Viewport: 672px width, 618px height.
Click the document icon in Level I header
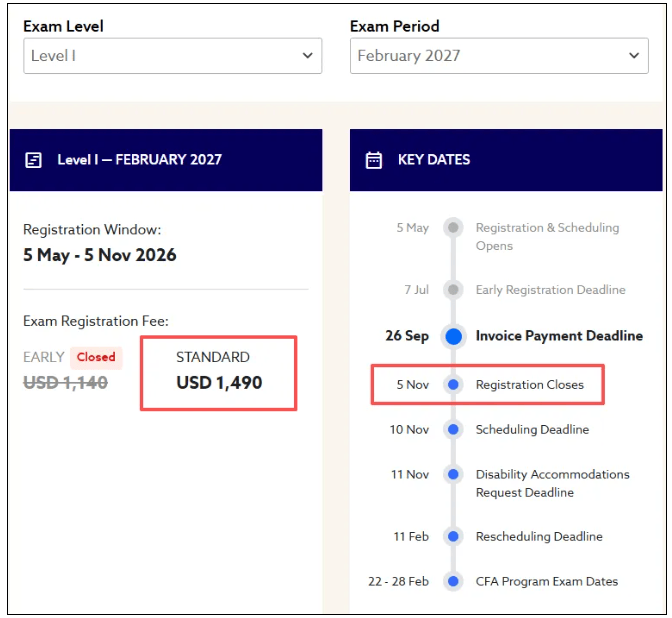pyautogui.click(x=33, y=160)
